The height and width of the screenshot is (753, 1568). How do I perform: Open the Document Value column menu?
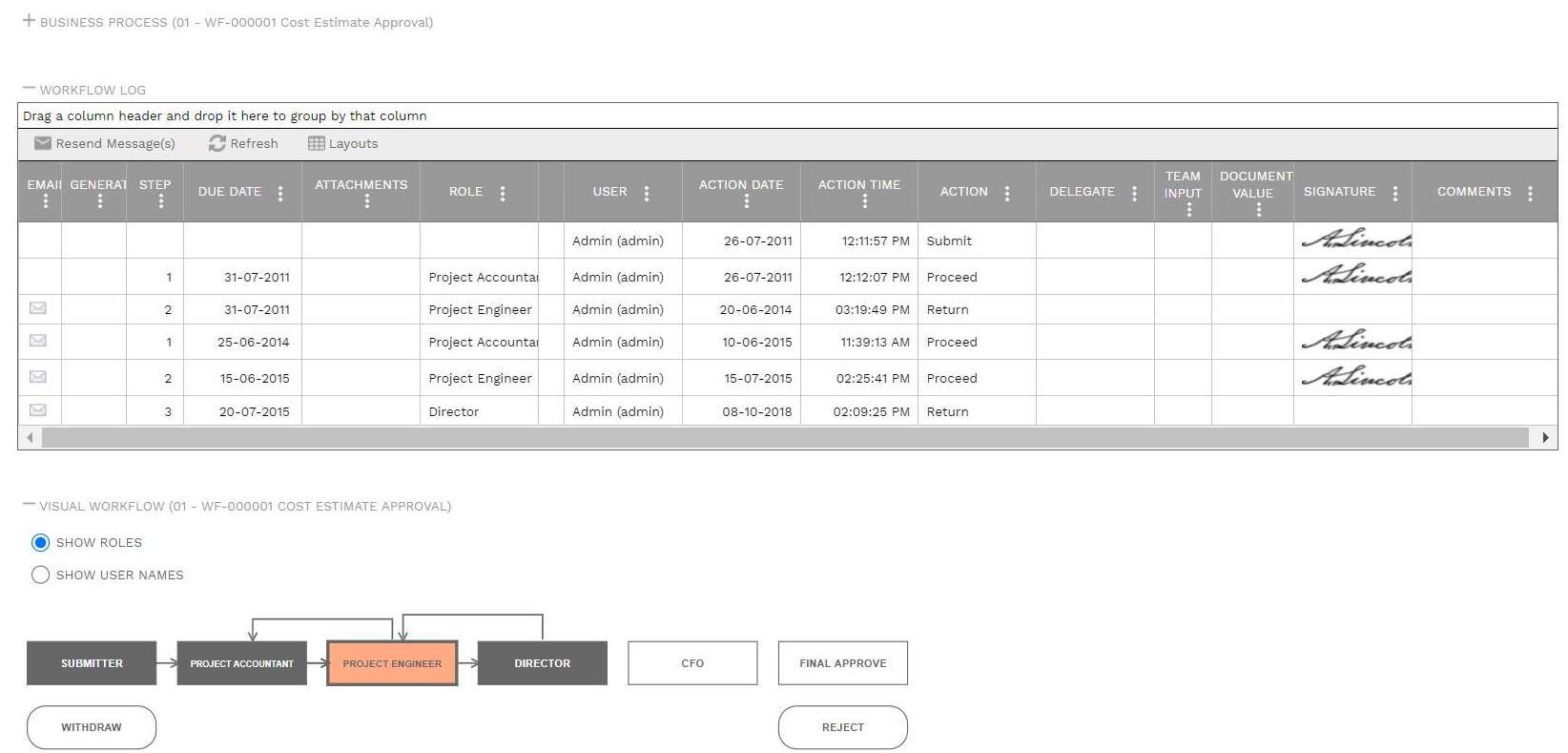(x=1259, y=210)
